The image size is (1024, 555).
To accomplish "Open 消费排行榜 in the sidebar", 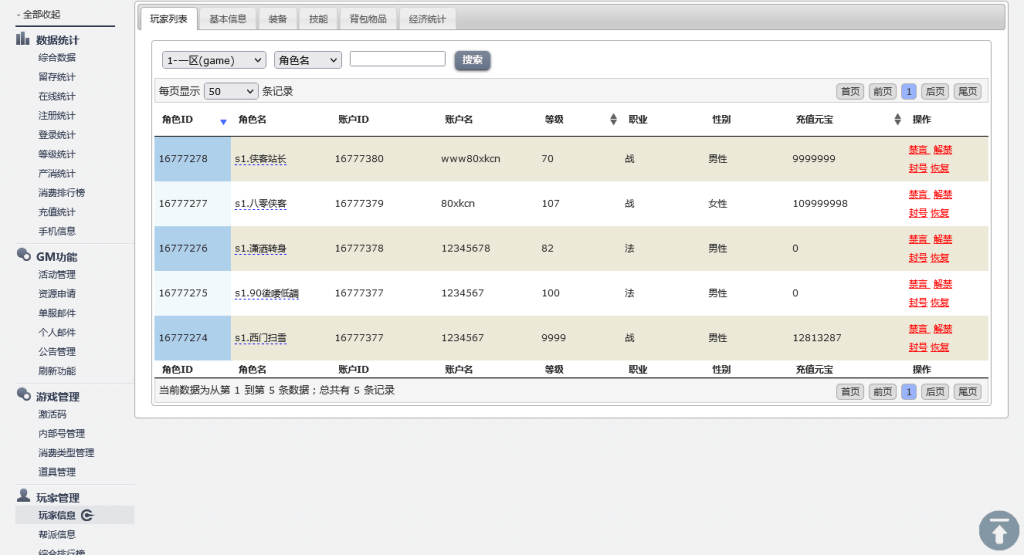I will click(x=61, y=193).
